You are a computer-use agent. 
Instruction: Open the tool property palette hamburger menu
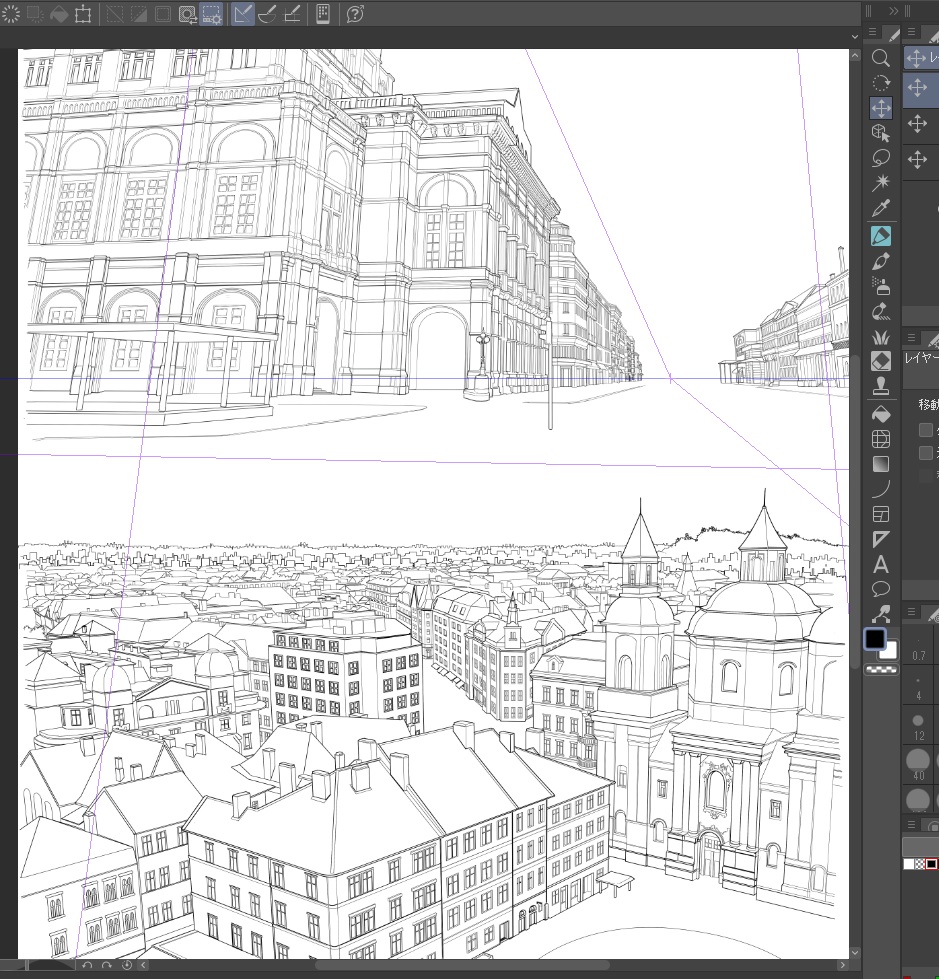click(x=912, y=338)
